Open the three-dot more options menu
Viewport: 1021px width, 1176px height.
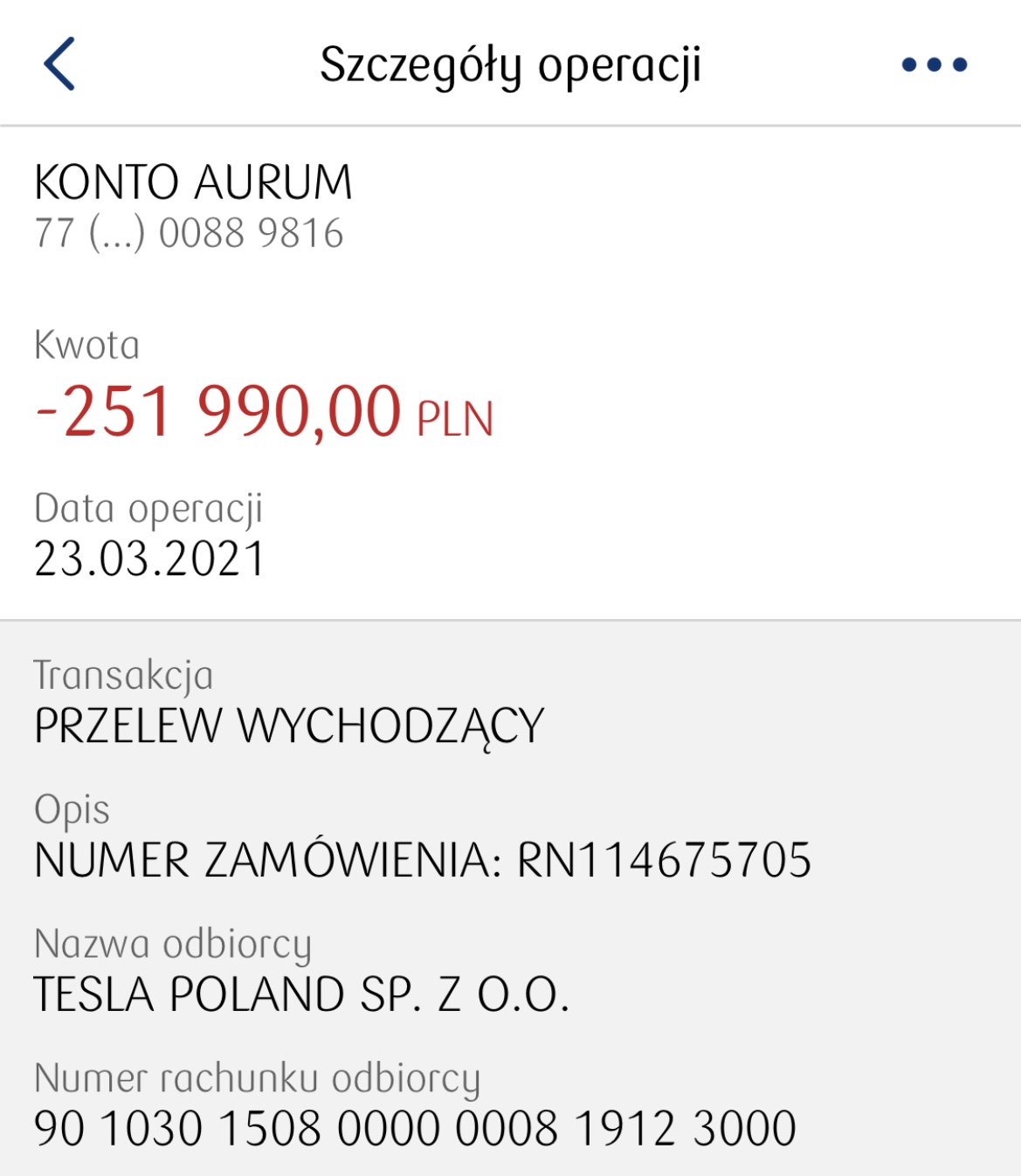(935, 64)
